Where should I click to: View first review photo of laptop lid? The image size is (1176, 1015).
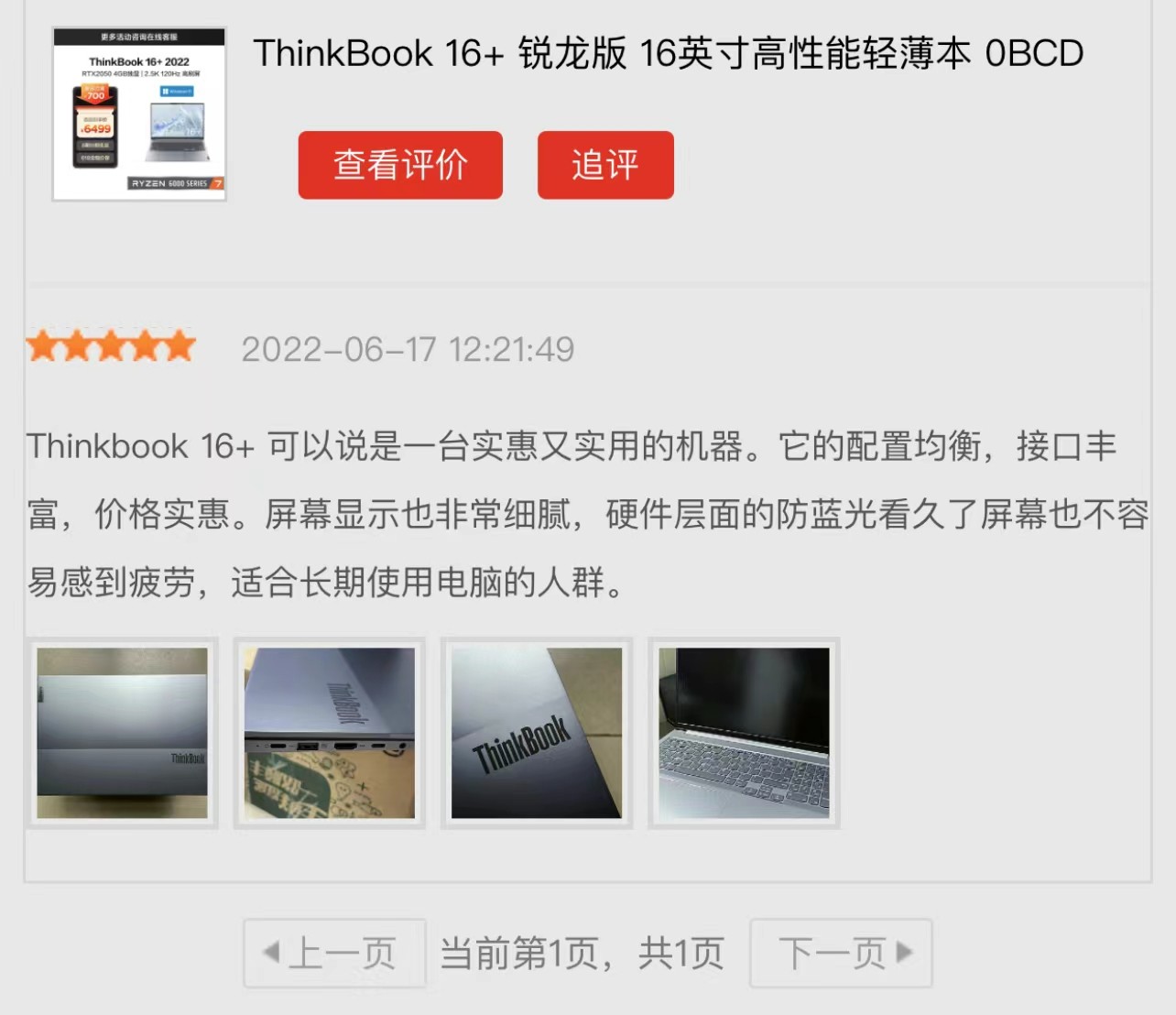[122, 733]
